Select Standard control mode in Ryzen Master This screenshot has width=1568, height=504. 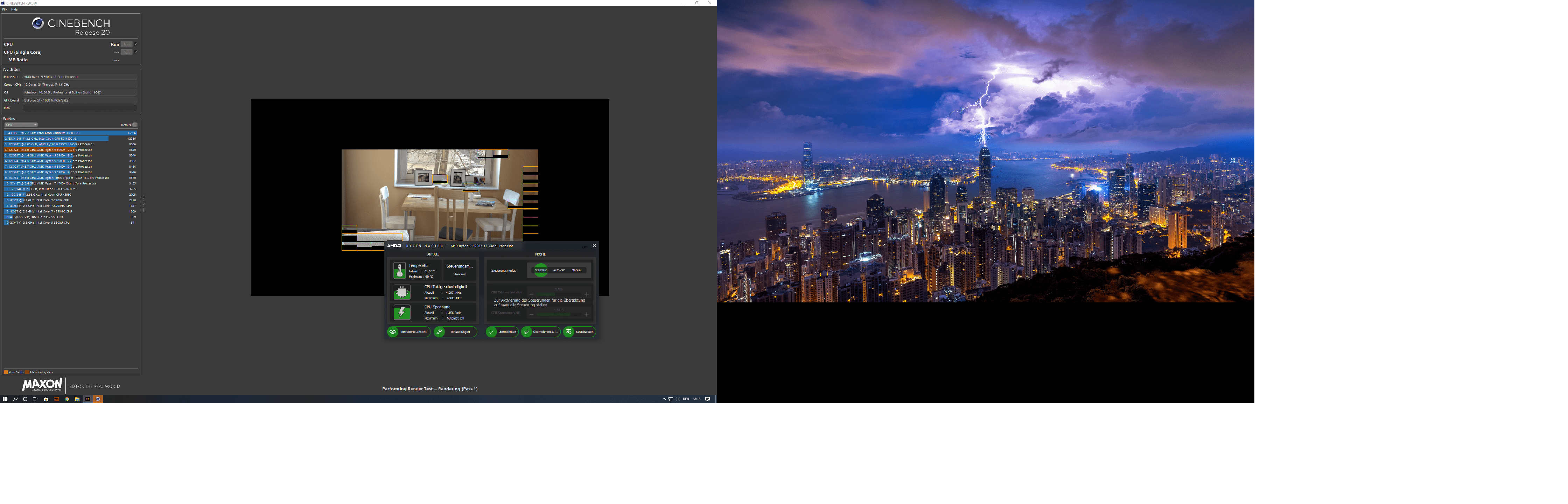point(540,270)
